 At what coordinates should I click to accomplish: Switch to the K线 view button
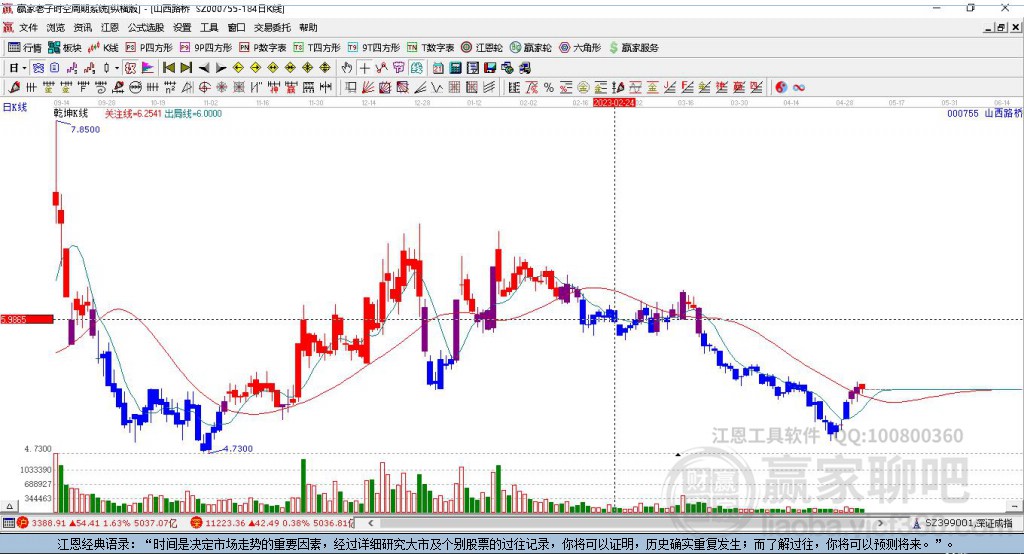pyautogui.click(x=103, y=48)
